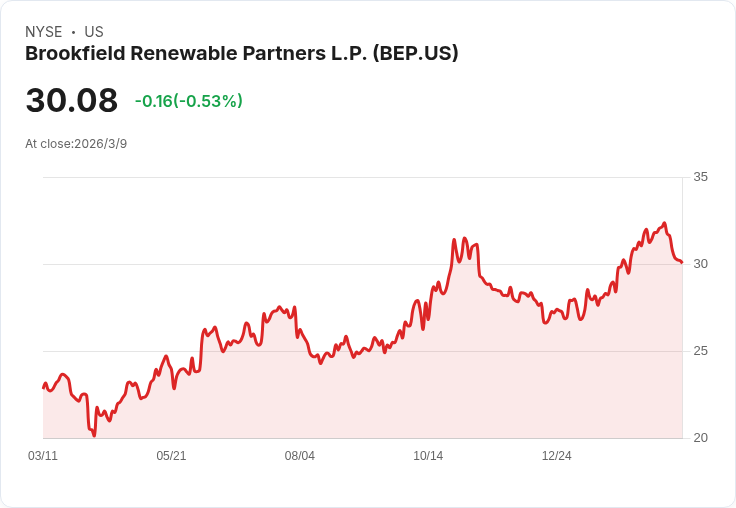Click the right end of the price line
This screenshot has height=508, width=736.
[682, 263]
